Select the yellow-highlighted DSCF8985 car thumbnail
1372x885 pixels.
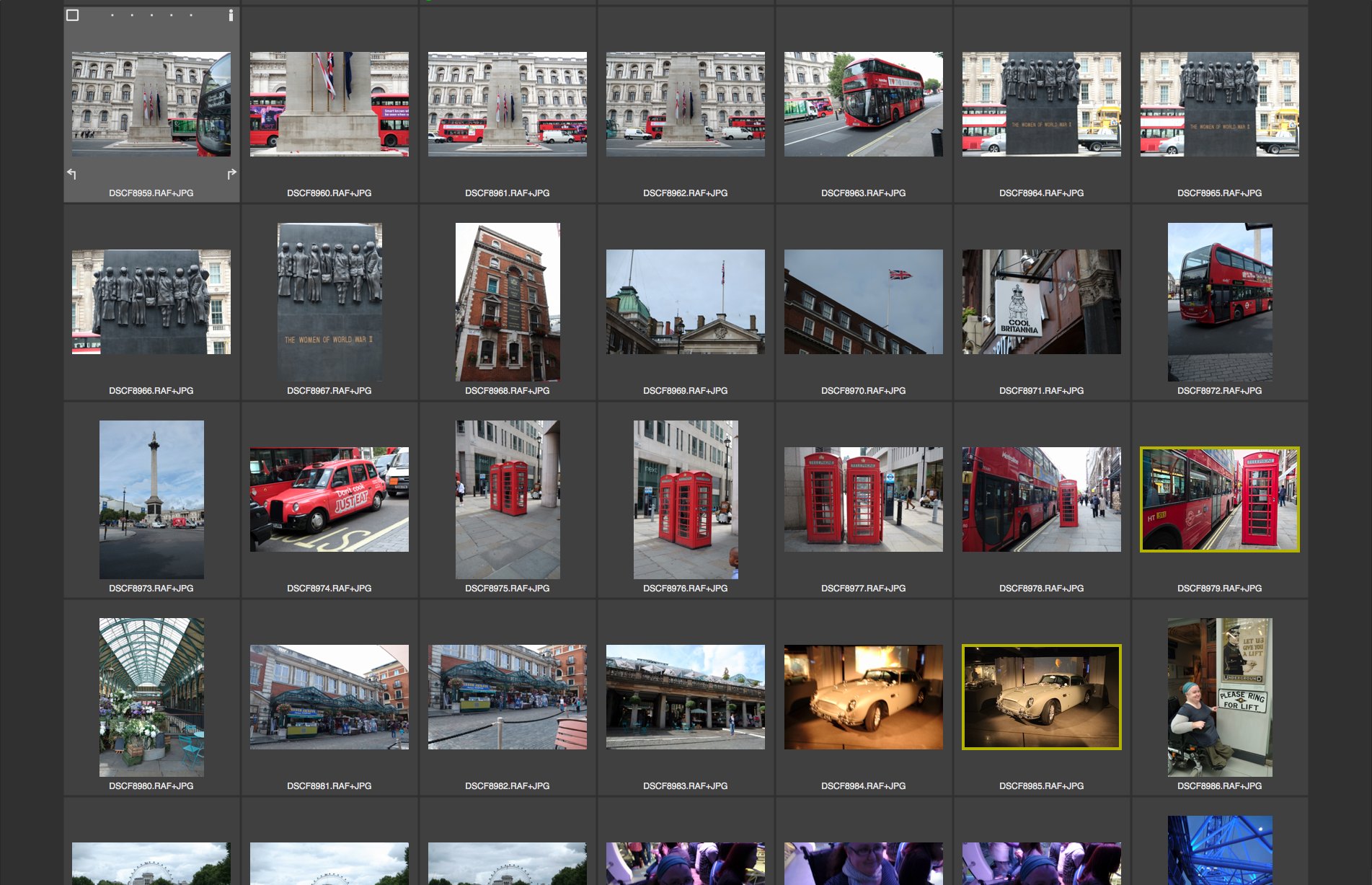pyautogui.click(x=1042, y=697)
